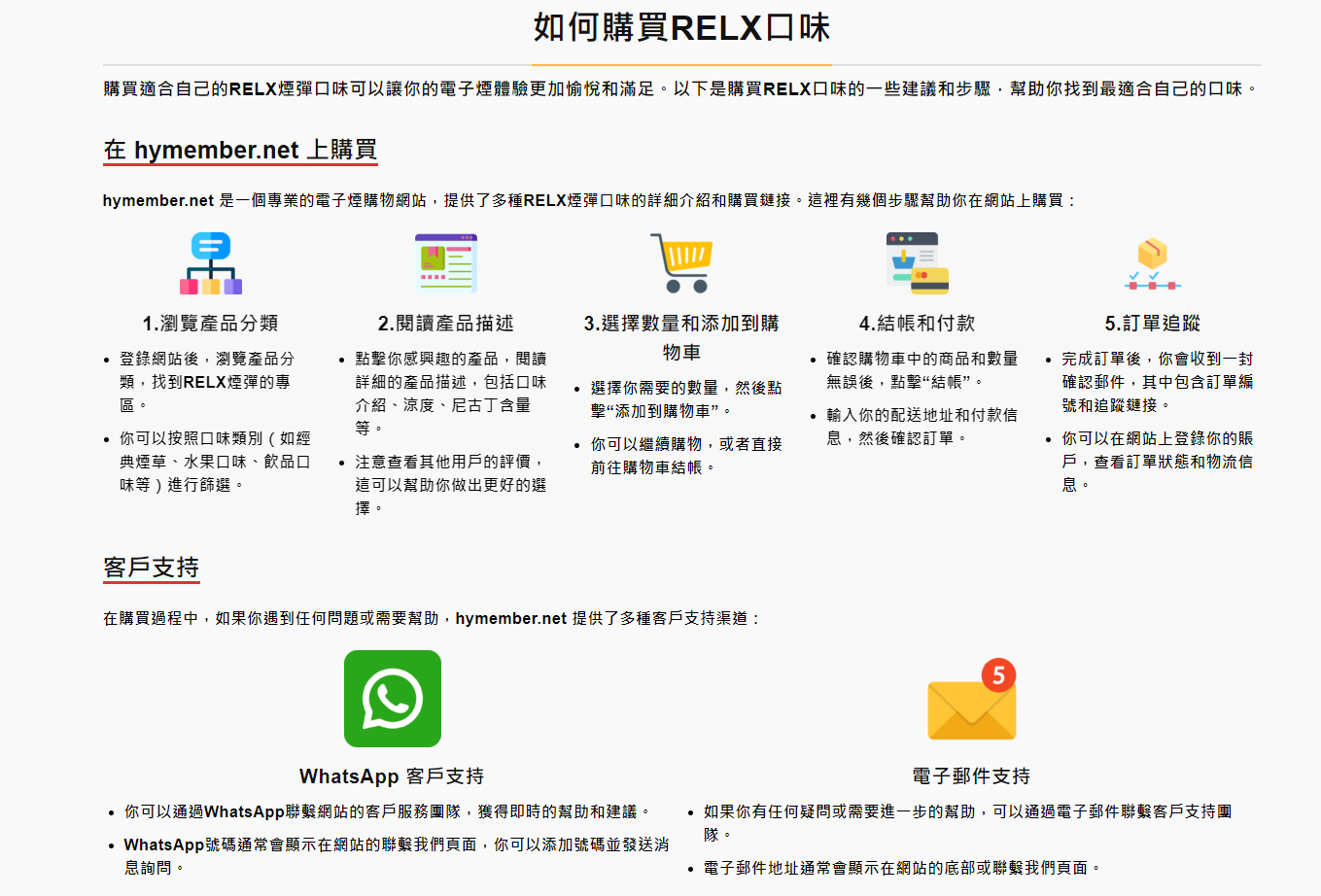Click the green WhatsApp logo icon
This screenshot has height=896, width=1321.
click(393, 699)
